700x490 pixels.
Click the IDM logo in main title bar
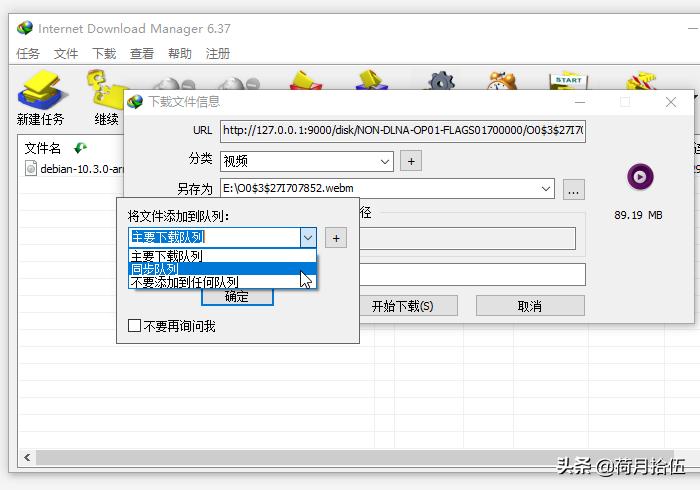click(25, 28)
